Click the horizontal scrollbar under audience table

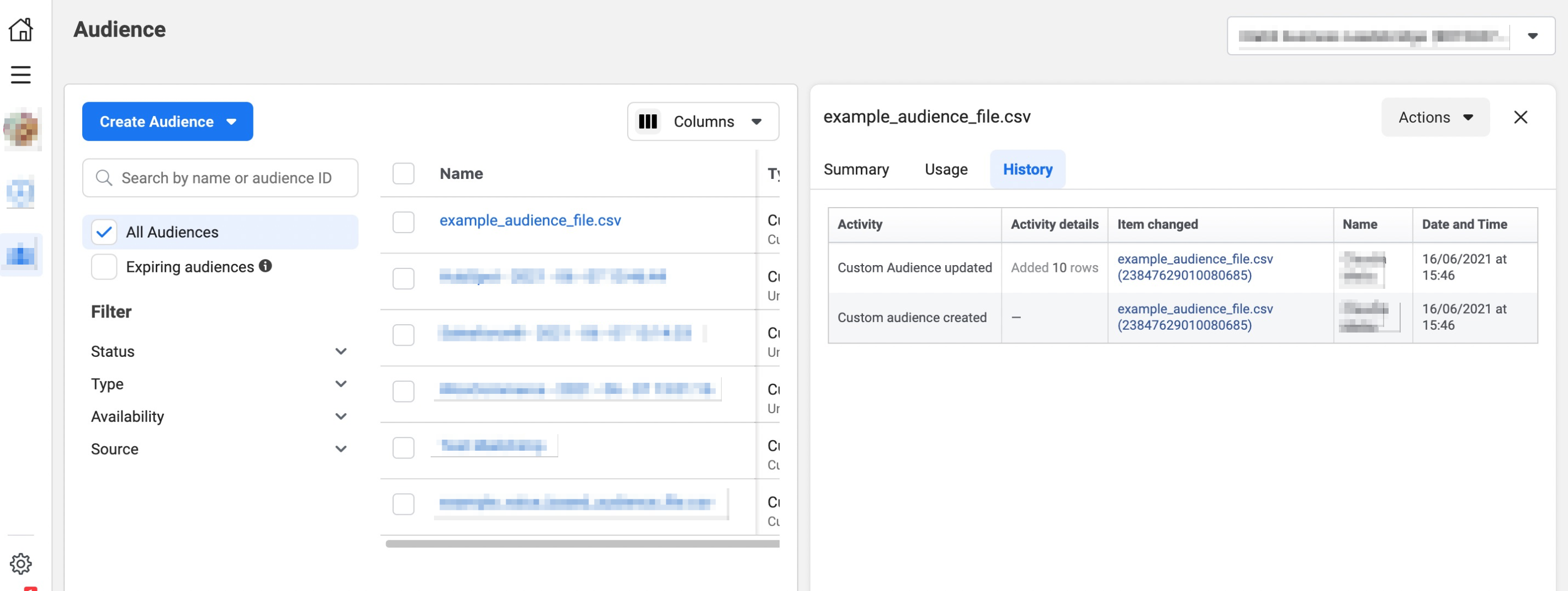coord(581,543)
